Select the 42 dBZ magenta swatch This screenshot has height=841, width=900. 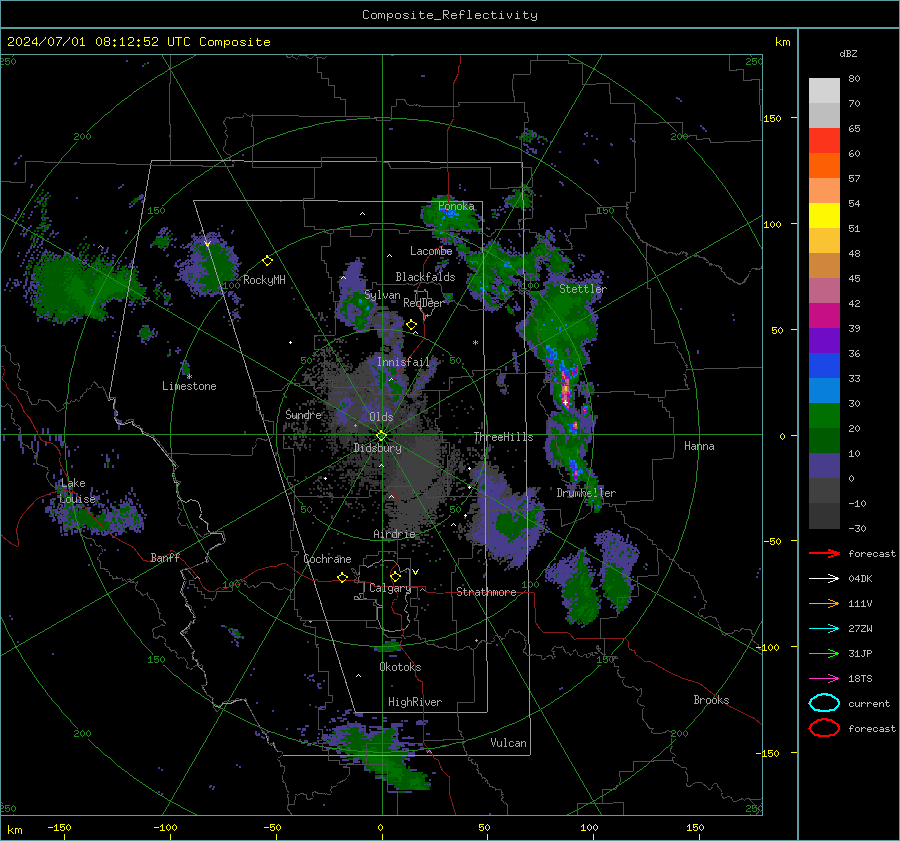coord(824,315)
